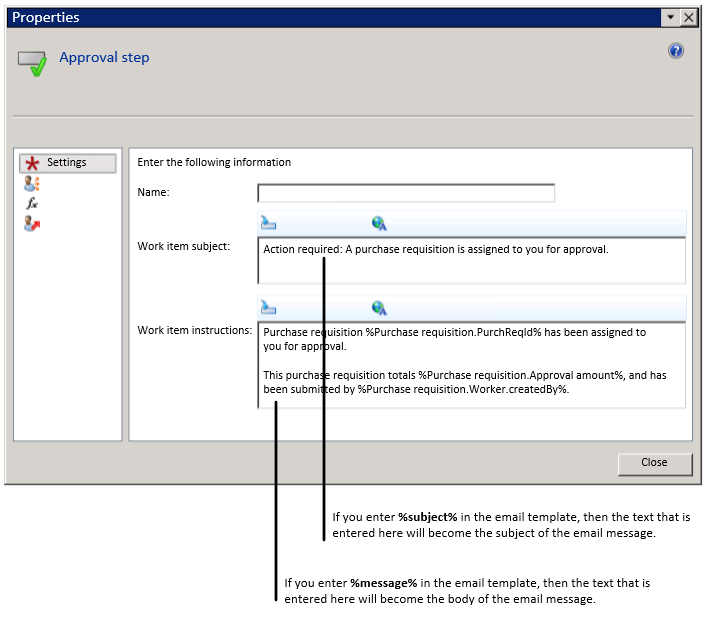Click in the Work item instructions text box
This screenshot has width=707, height=620.
tap(470, 365)
